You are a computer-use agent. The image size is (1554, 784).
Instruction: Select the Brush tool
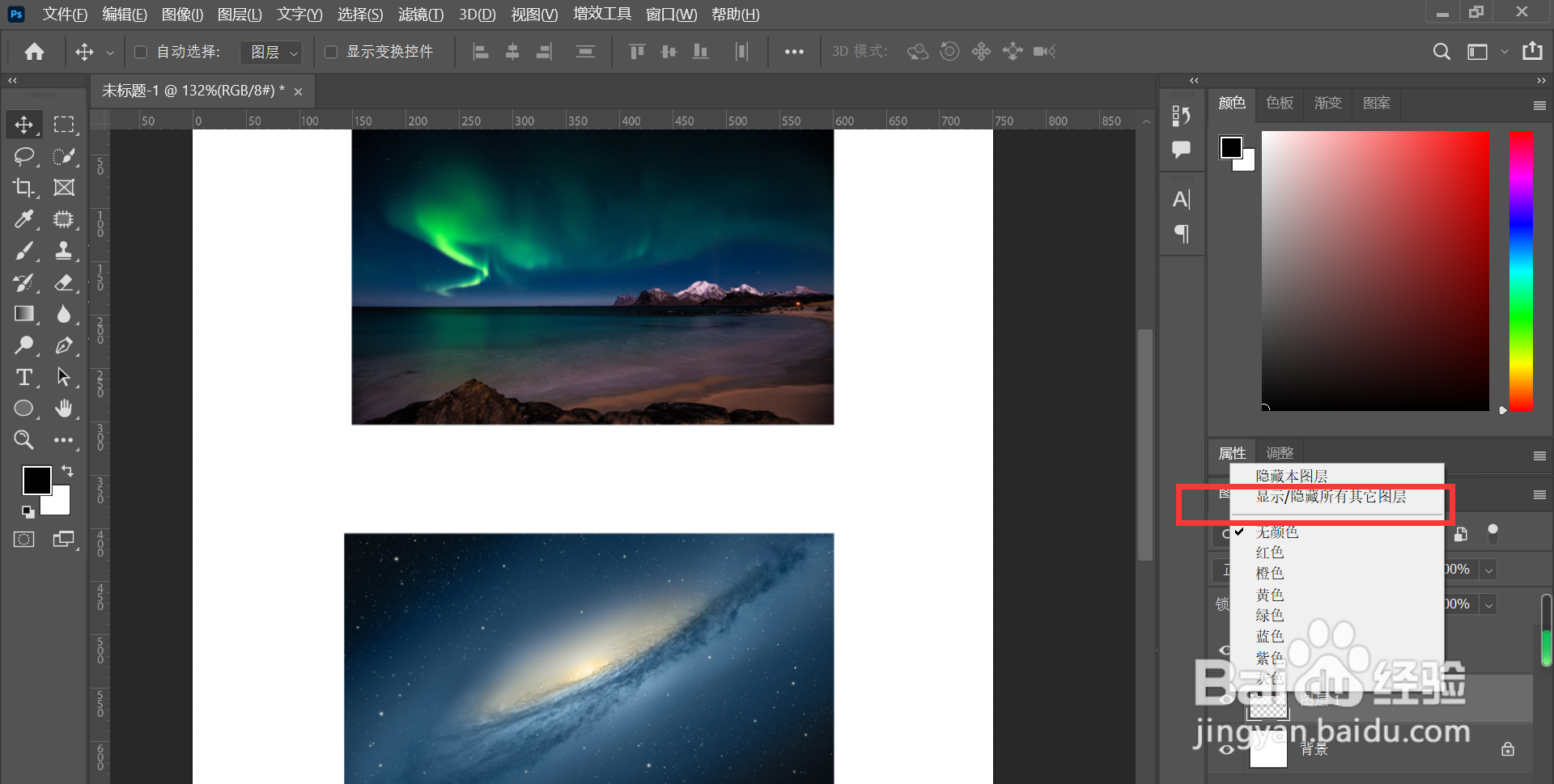click(x=23, y=251)
